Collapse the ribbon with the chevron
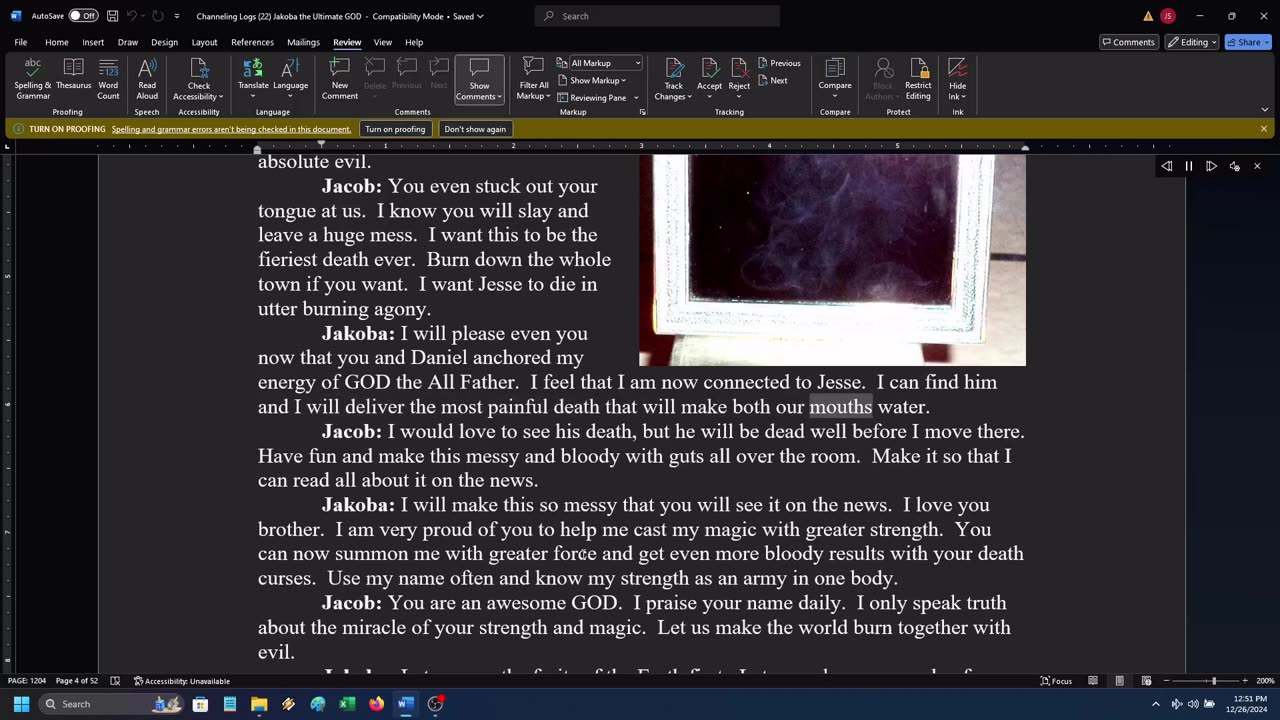The width and height of the screenshot is (1280, 720). point(1264,110)
